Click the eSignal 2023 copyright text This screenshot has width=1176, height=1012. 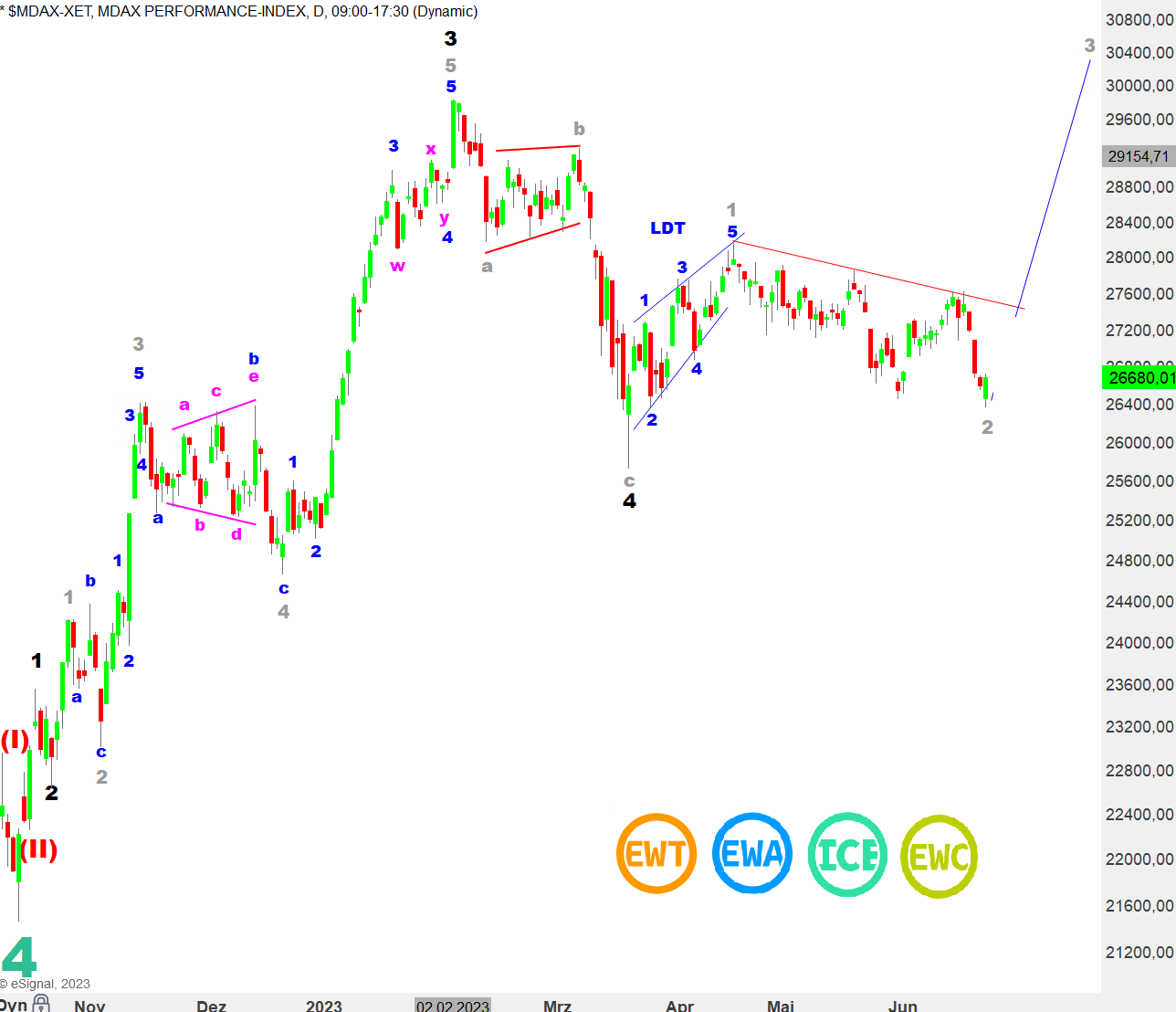tap(46, 984)
